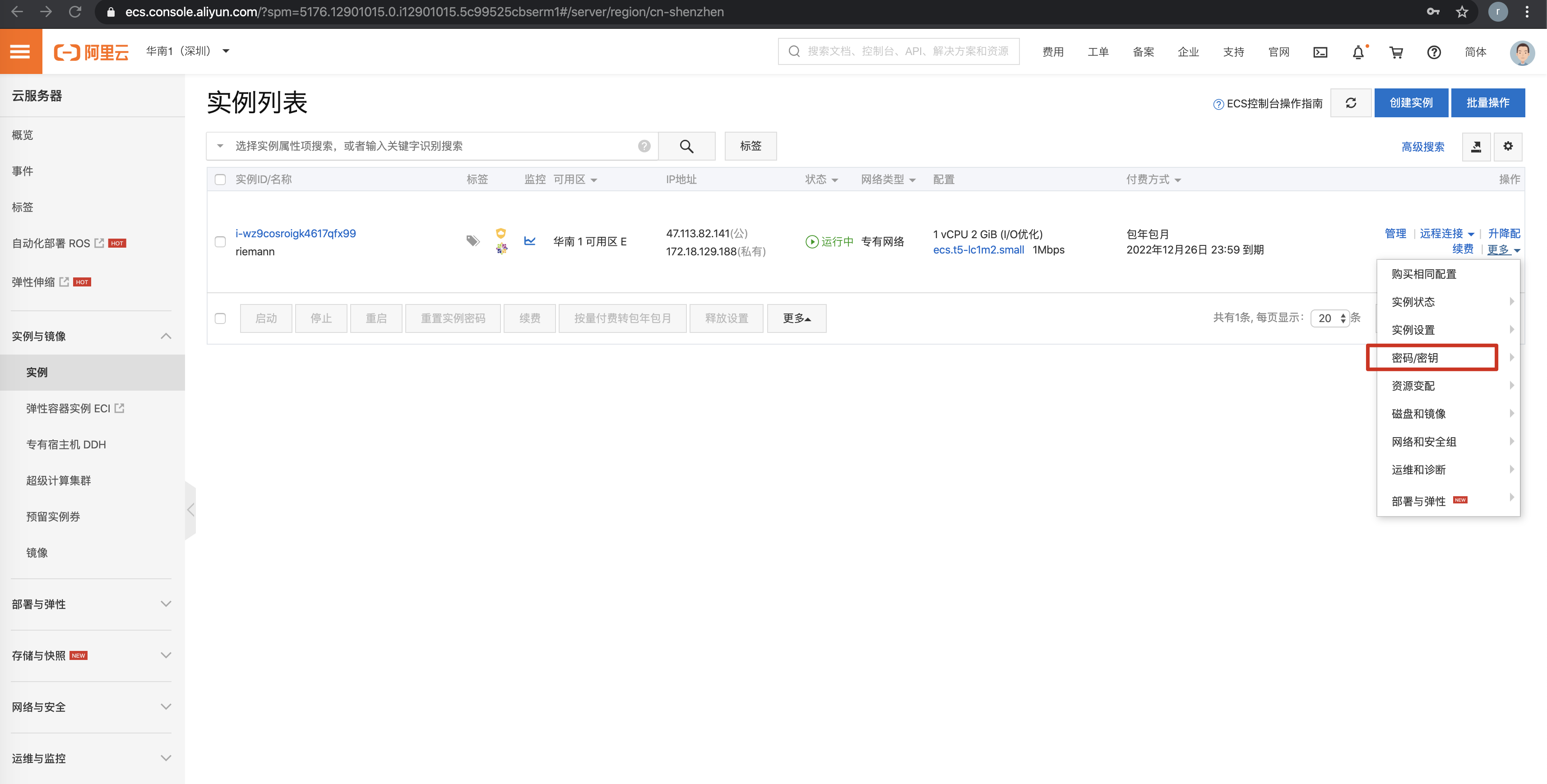Select 磁盘和镜像 menu entry

[x=1418, y=414]
